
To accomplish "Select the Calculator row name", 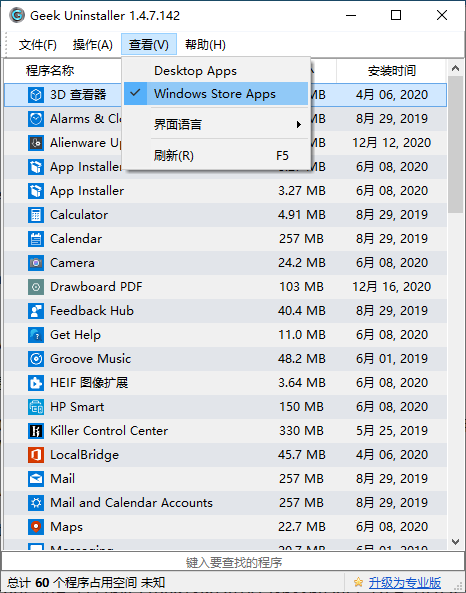I will pyautogui.click(x=79, y=215).
